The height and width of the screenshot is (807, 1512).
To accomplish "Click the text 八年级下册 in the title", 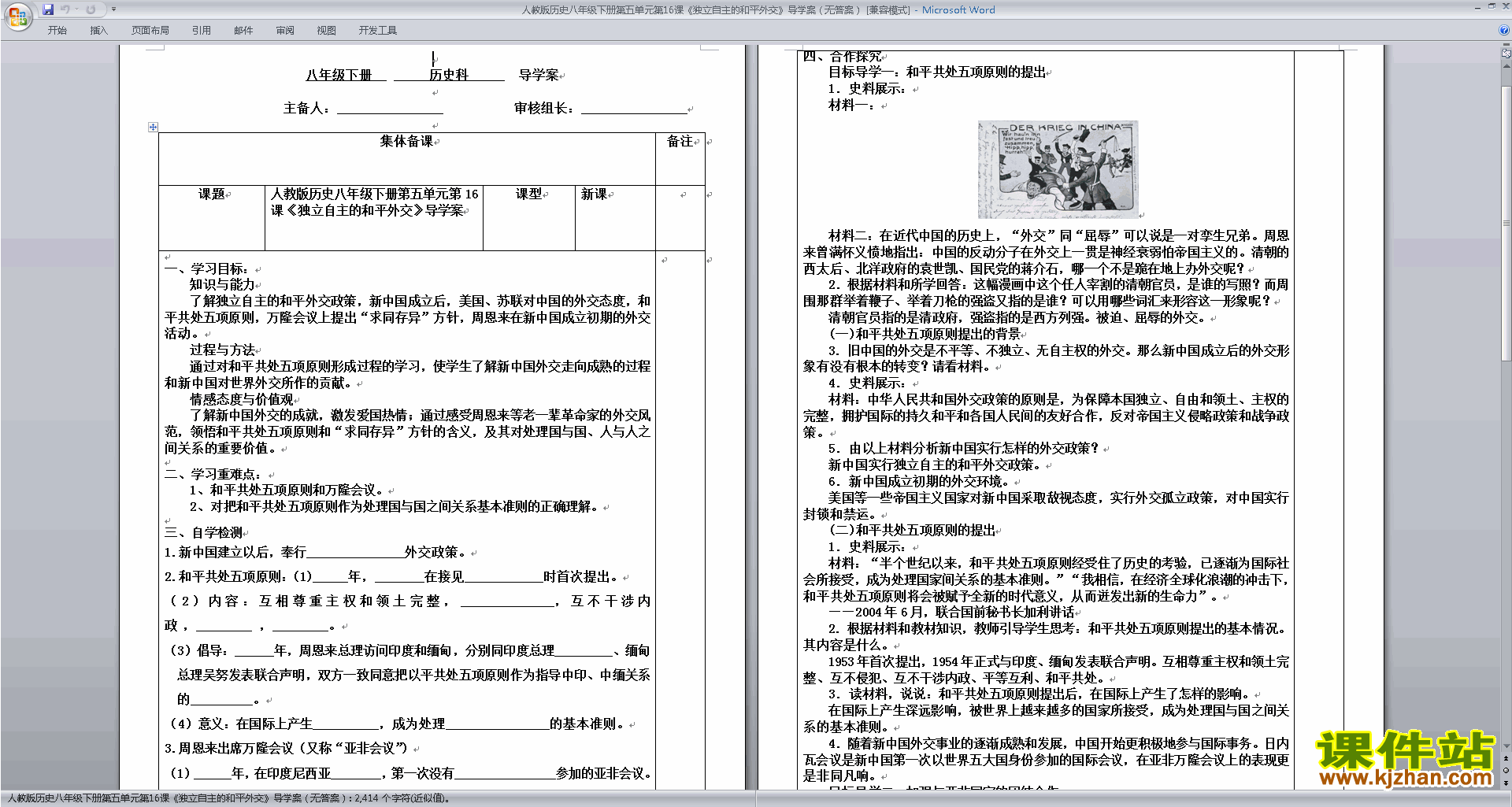I will [x=339, y=75].
